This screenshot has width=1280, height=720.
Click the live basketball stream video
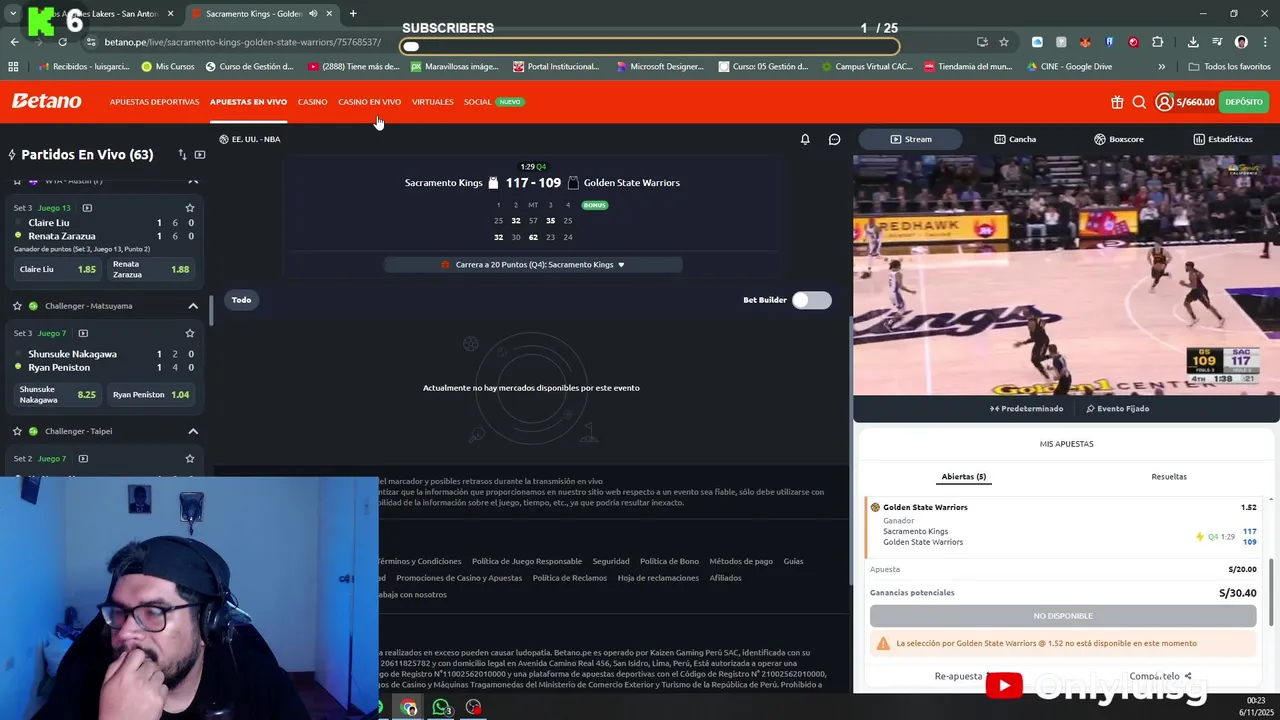point(1066,275)
